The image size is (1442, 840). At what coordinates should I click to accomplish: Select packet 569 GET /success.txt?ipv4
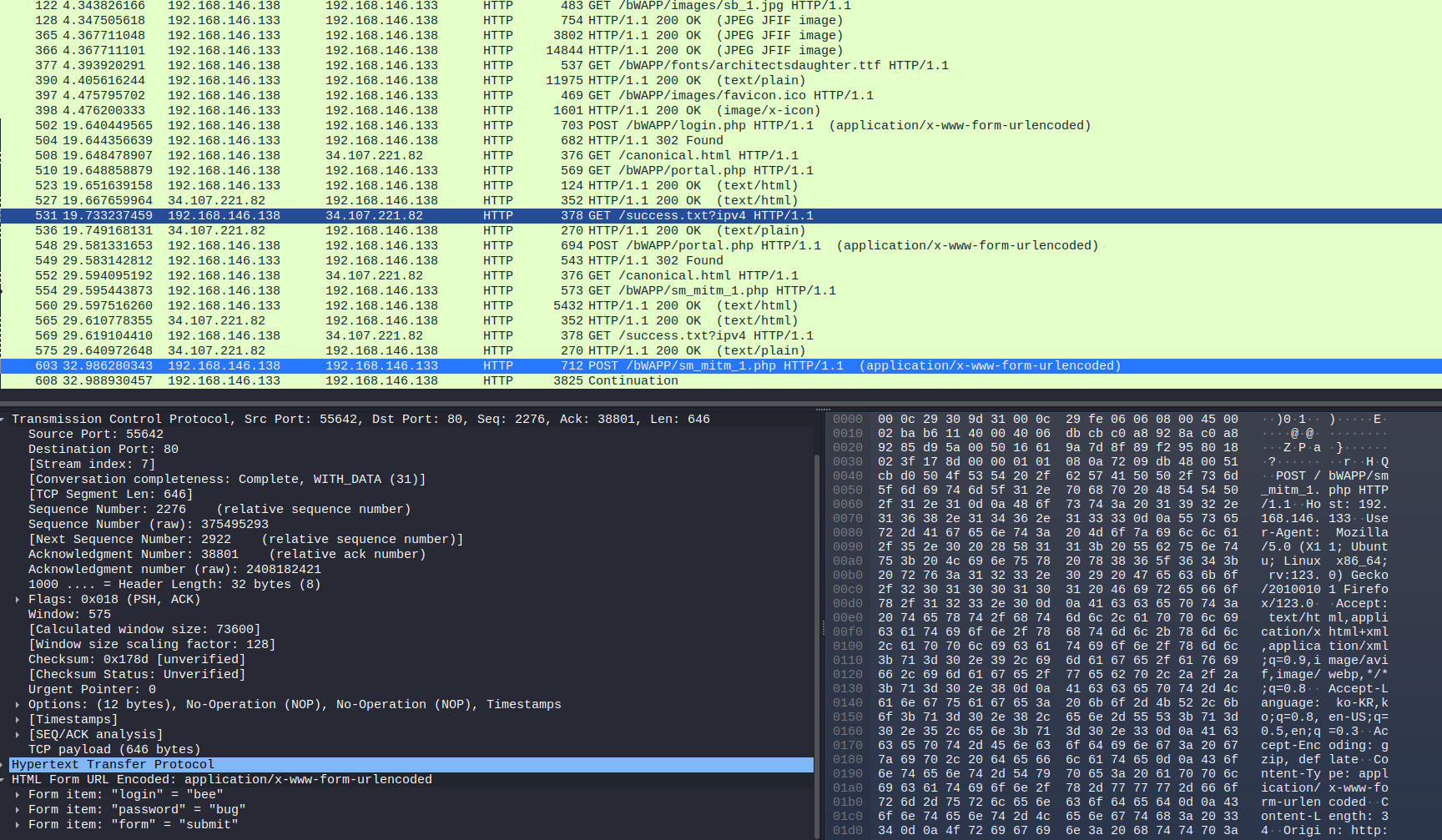pos(721,335)
